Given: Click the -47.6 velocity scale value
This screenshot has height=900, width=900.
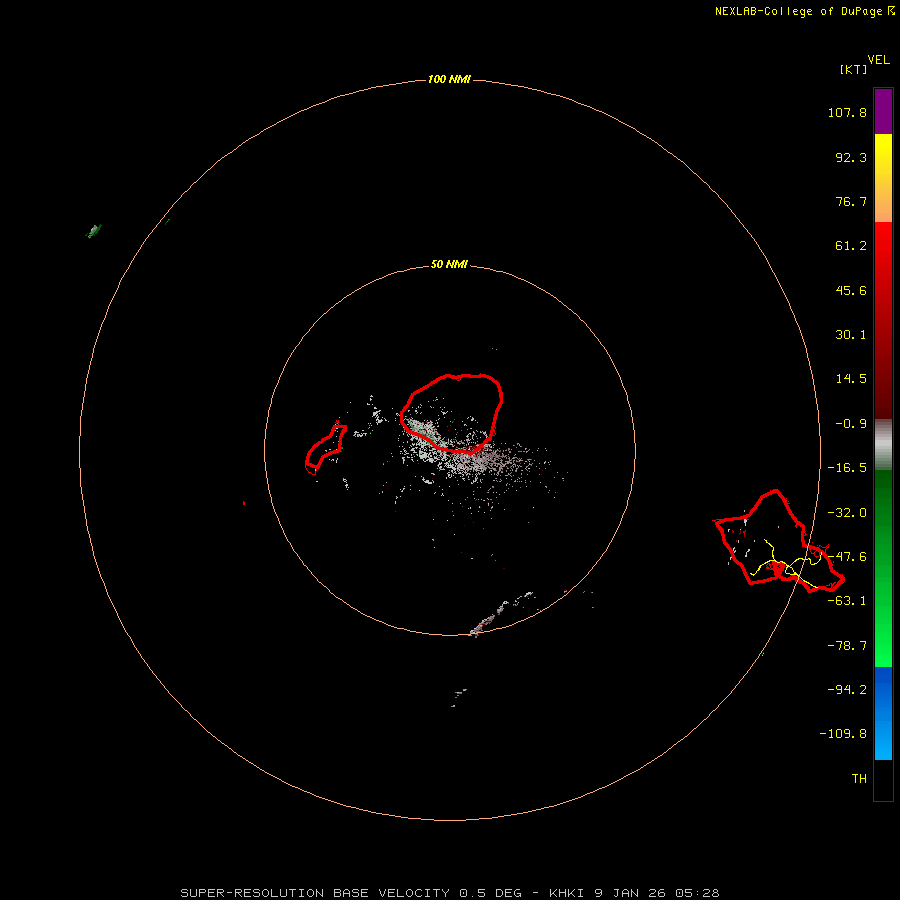Looking at the screenshot, I should [x=847, y=557].
